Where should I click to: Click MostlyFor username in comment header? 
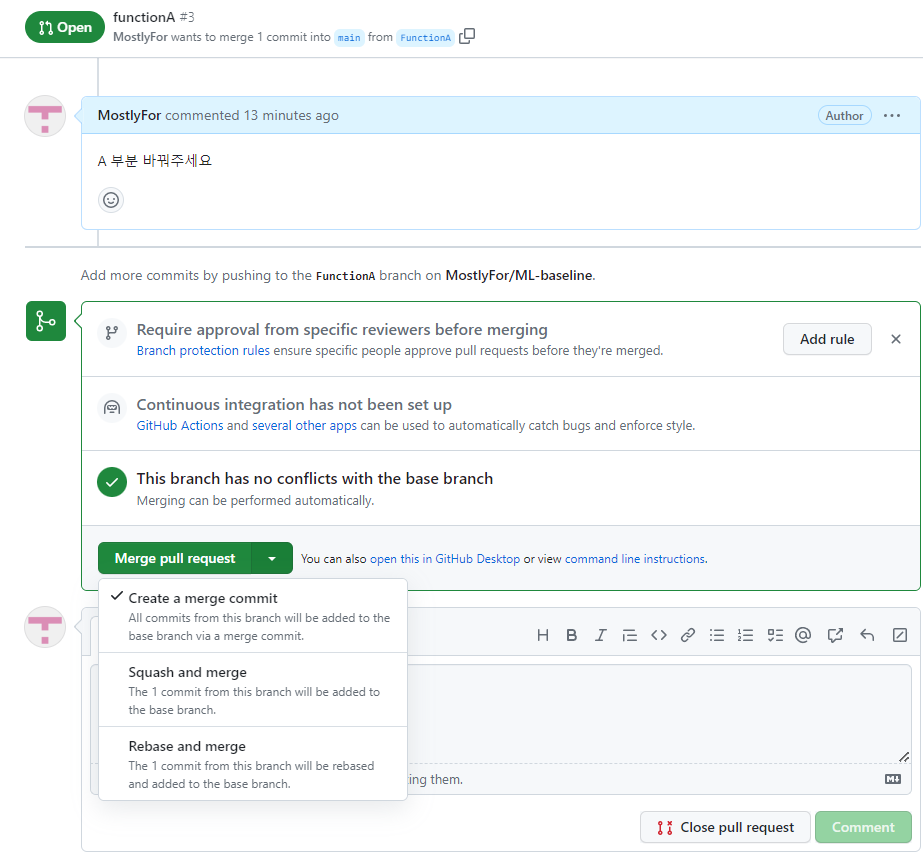(x=130, y=115)
